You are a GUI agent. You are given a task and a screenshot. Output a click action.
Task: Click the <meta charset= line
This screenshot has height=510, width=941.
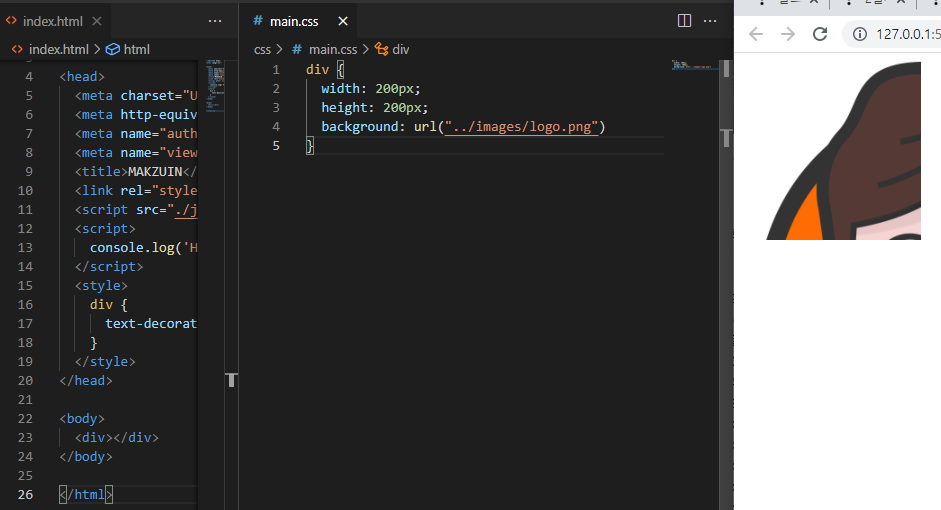click(136, 95)
